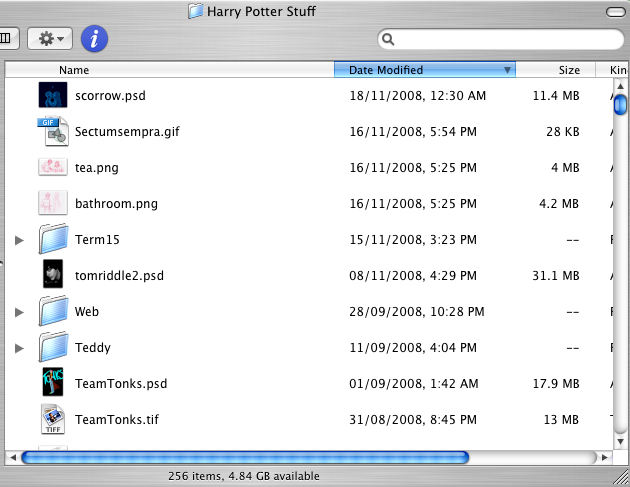
Task: Click the horizontal scrollbar blue thumb
Action: point(245,457)
